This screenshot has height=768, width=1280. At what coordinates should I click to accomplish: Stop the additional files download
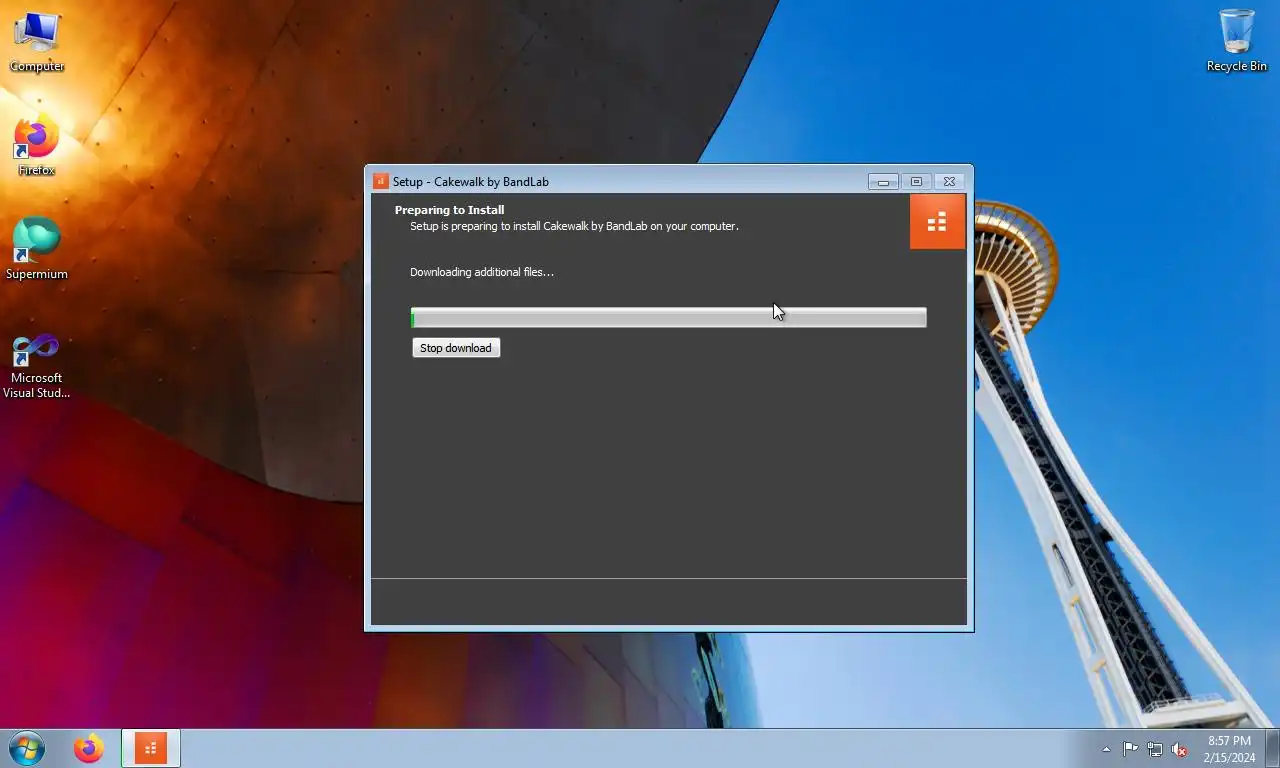[456, 348]
